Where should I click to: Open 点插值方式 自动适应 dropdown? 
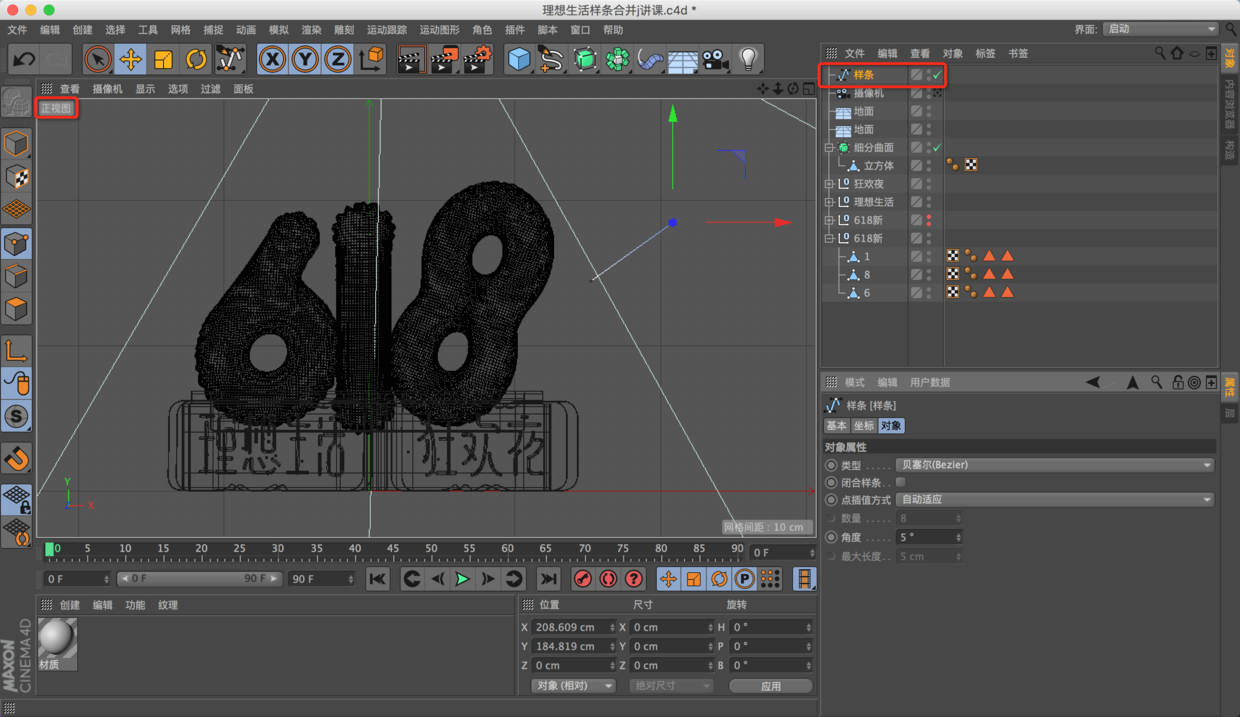coord(1055,500)
